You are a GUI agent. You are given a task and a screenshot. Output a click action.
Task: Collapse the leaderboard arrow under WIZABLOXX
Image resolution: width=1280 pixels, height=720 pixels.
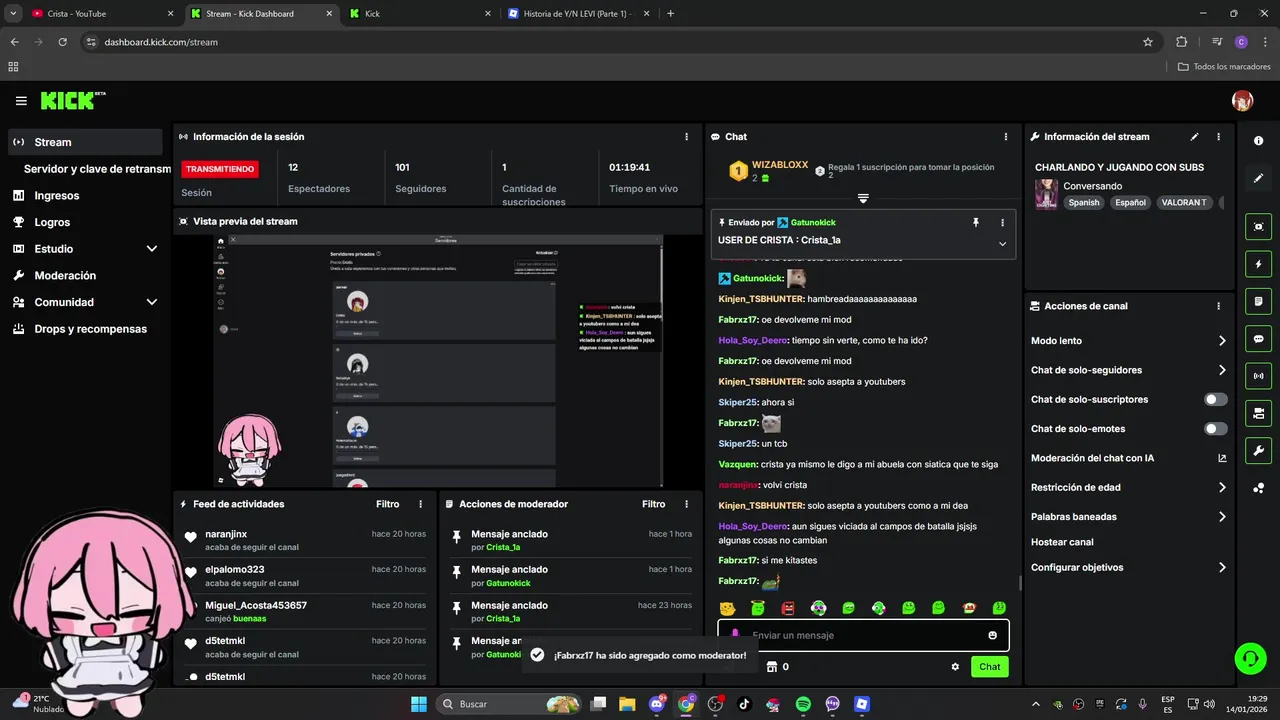tap(863, 198)
